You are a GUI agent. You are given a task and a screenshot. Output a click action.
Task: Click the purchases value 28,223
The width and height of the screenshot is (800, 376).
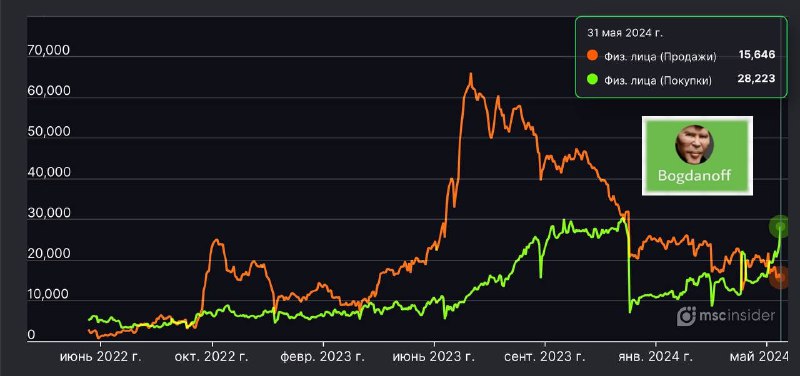click(757, 79)
